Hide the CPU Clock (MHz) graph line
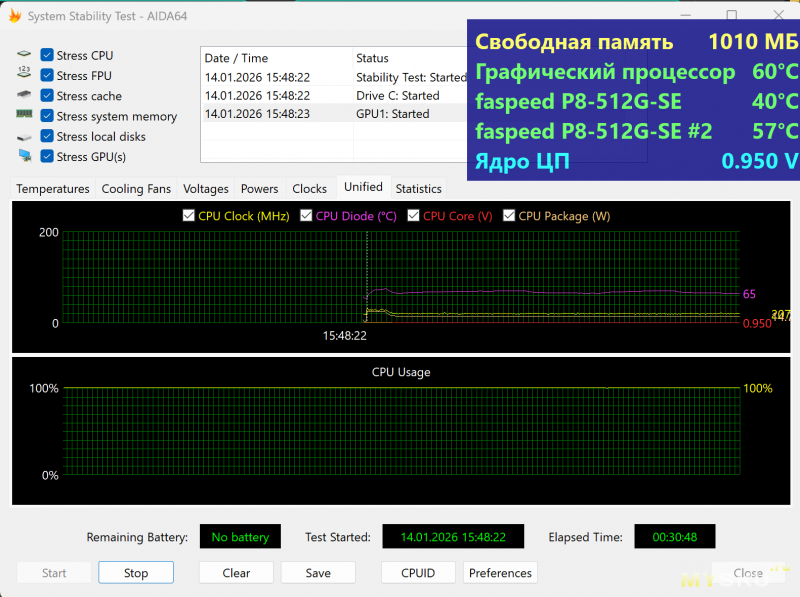The height and width of the screenshot is (597, 800). coord(189,216)
